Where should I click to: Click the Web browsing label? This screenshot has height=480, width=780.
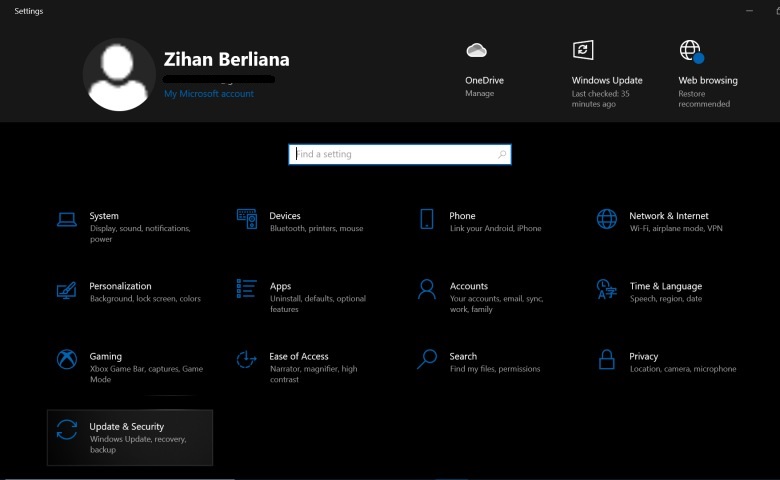pyautogui.click(x=708, y=80)
